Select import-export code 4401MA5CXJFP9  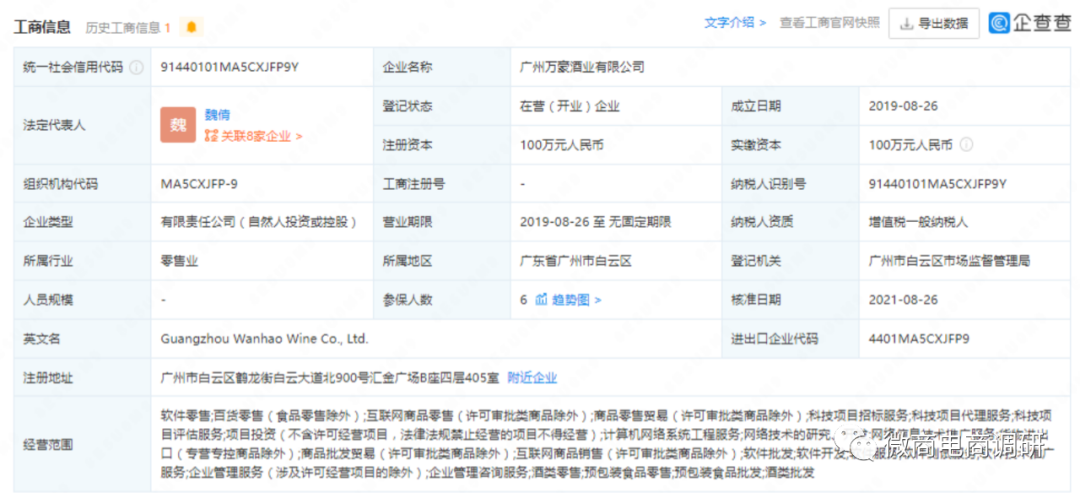[x=920, y=339]
